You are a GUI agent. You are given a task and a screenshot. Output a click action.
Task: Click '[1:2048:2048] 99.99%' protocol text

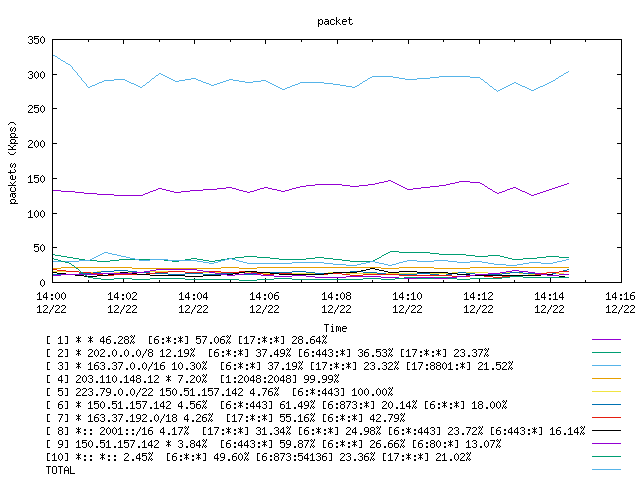click(x=279, y=379)
